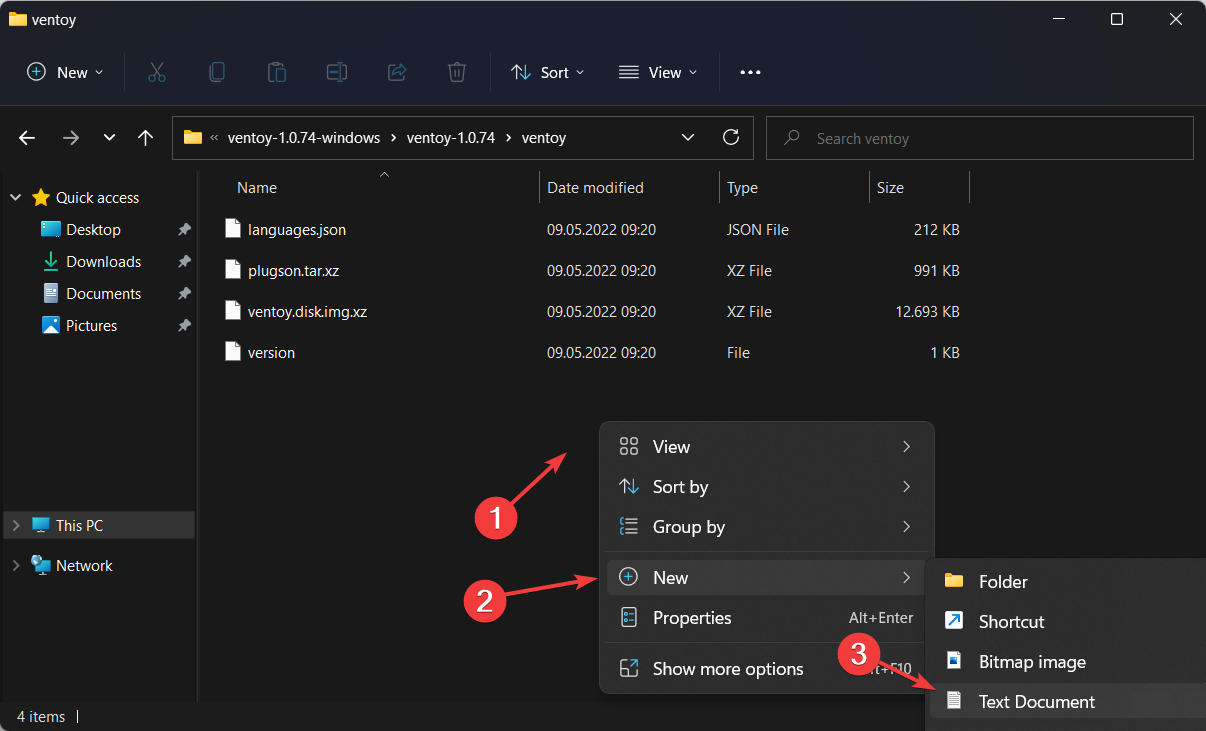Open the Sort dropdown on the toolbar
Screen dimensions: 1206x731
point(547,71)
